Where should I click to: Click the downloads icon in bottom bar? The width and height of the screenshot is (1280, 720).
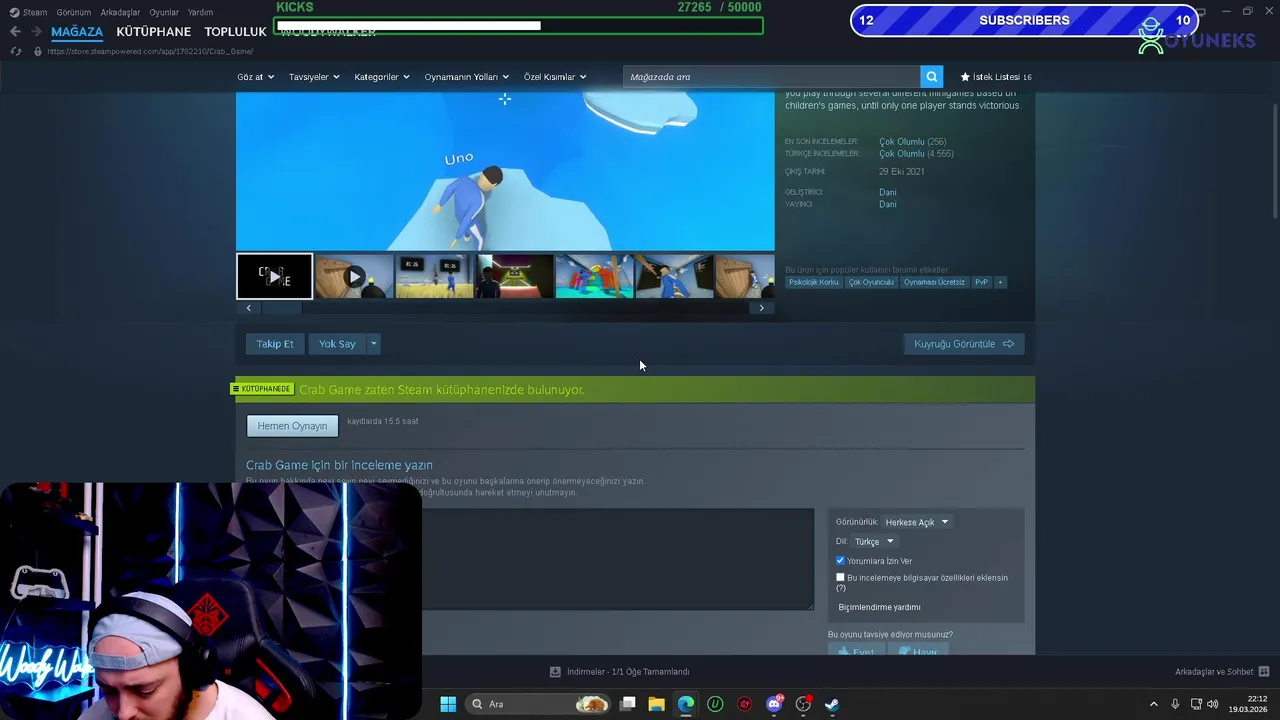click(x=555, y=672)
